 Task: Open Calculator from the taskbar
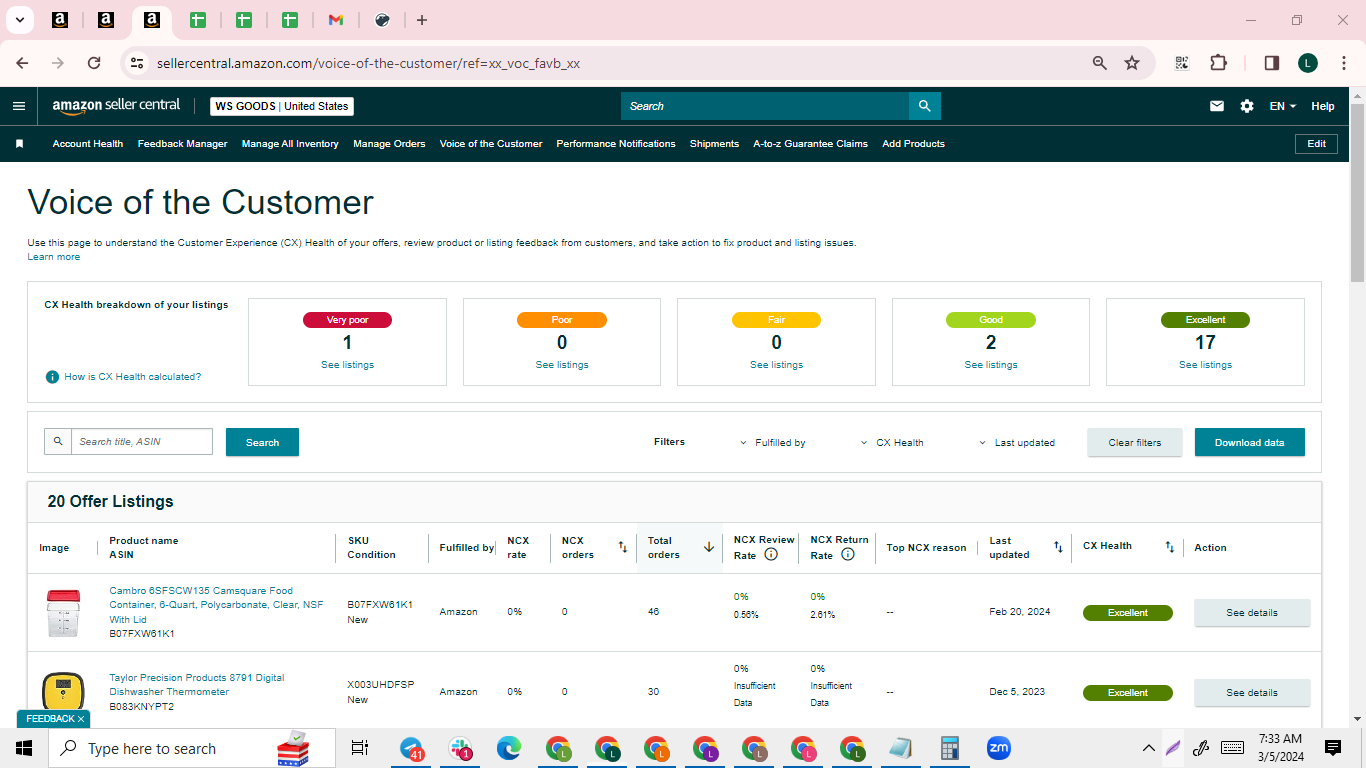tap(950, 748)
